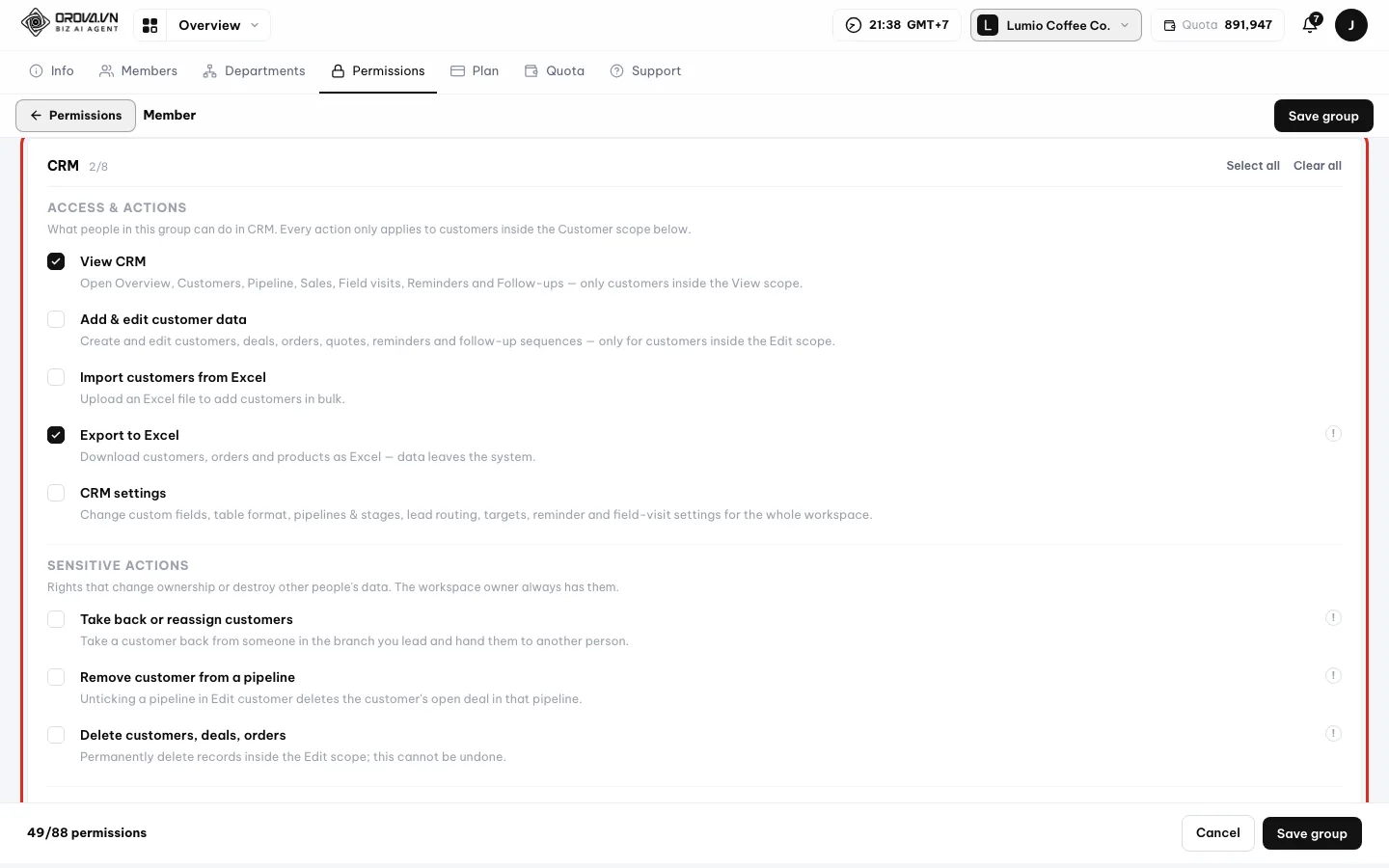
Task: Click the top Save group button
Action: click(1323, 116)
